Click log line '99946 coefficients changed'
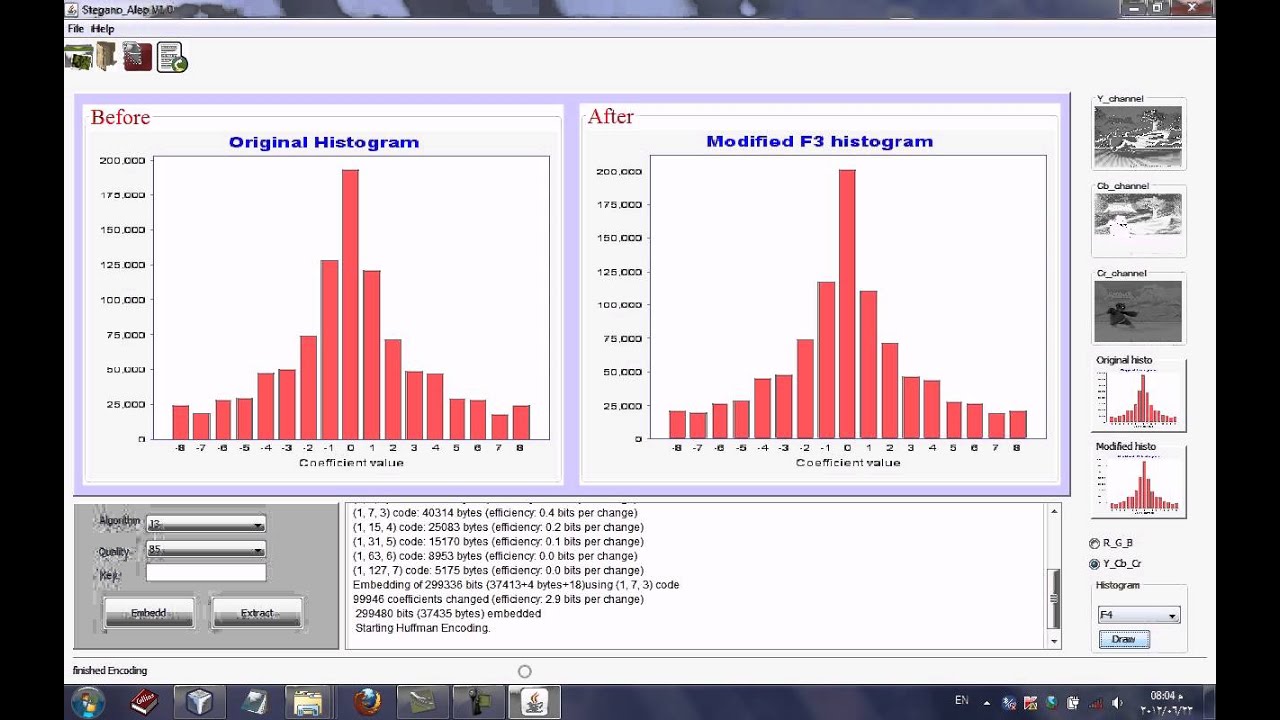 coord(498,599)
